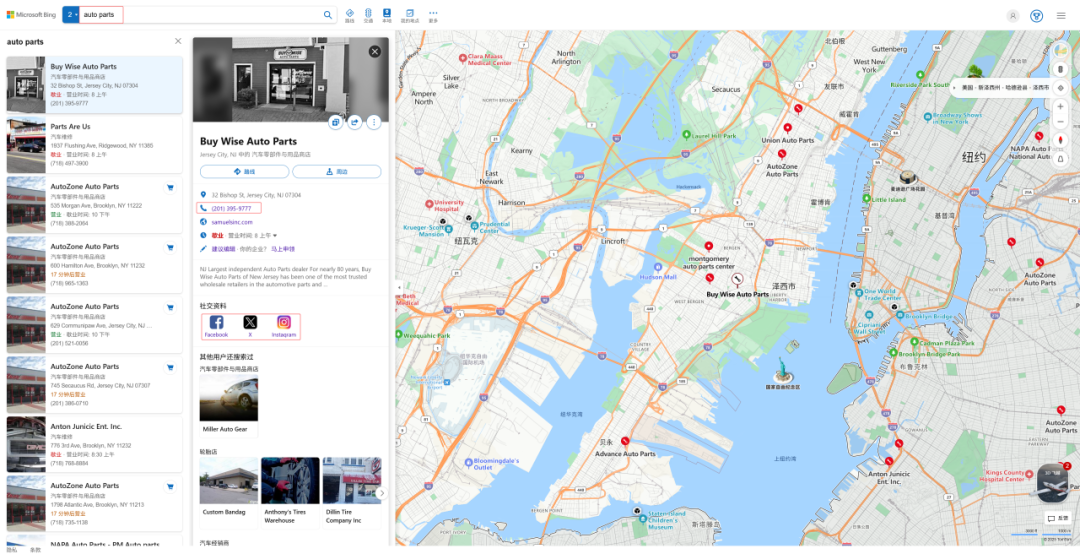Click the auto parts search field
Viewport: 1080px width, 554px height.
point(200,14)
